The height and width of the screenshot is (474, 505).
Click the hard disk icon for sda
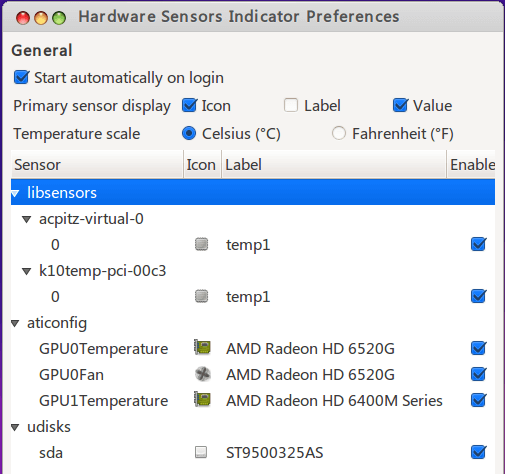(201, 452)
